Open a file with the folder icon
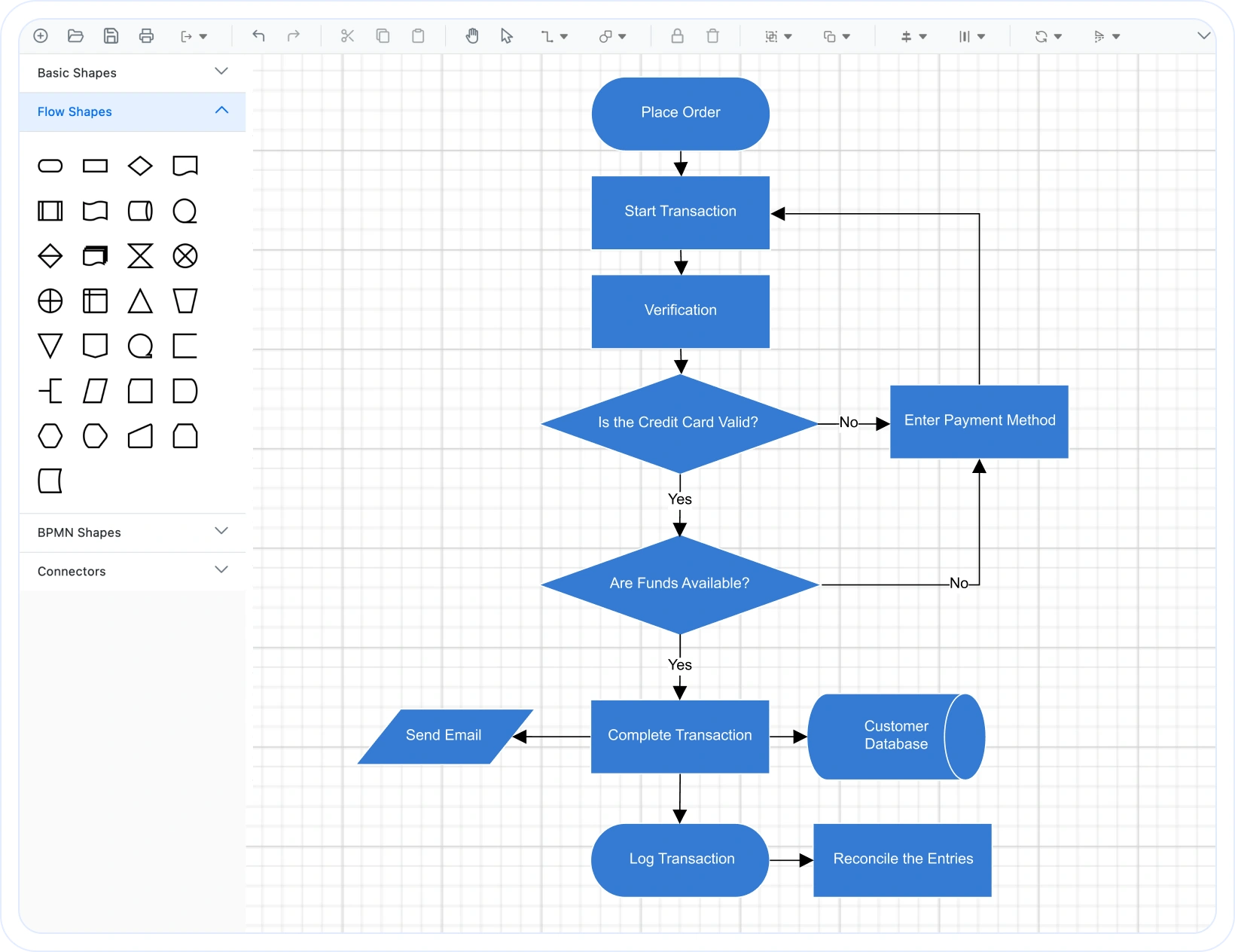This screenshot has height=952, width=1235. pos(75,35)
